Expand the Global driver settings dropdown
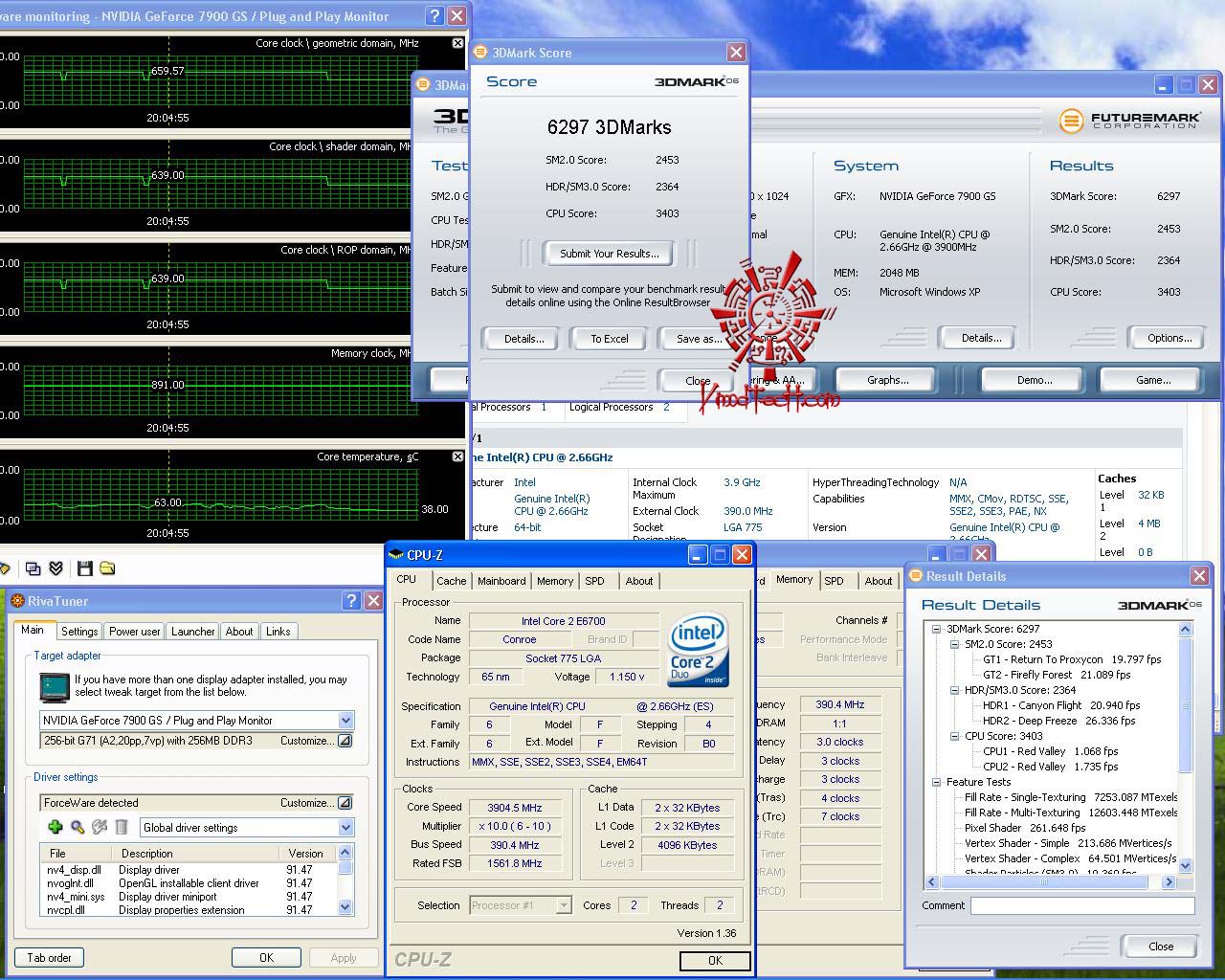Viewport: 1225px width, 980px height. [x=345, y=828]
